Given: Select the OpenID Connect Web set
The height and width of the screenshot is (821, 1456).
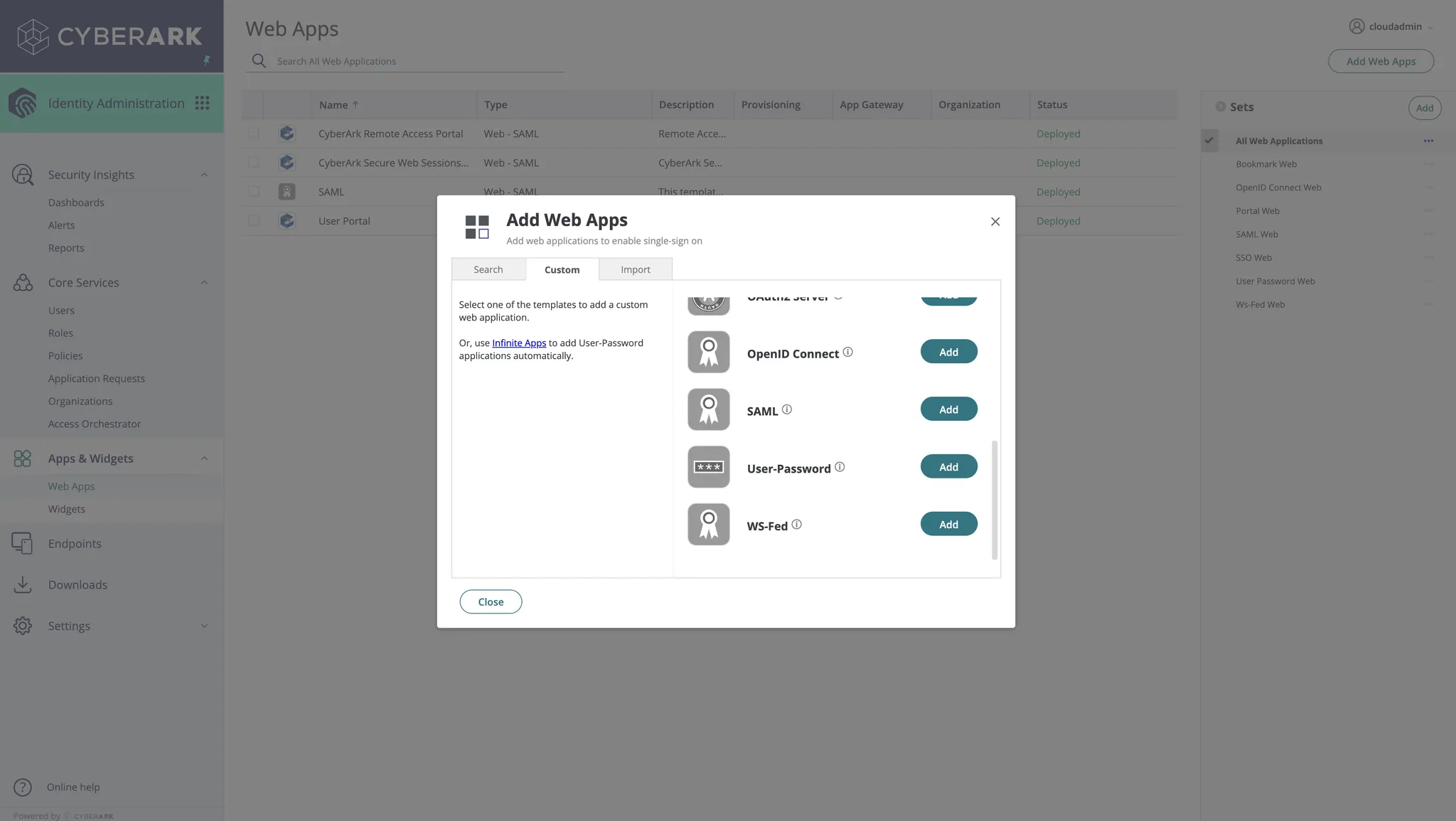Looking at the screenshot, I should [x=1278, y=188].
